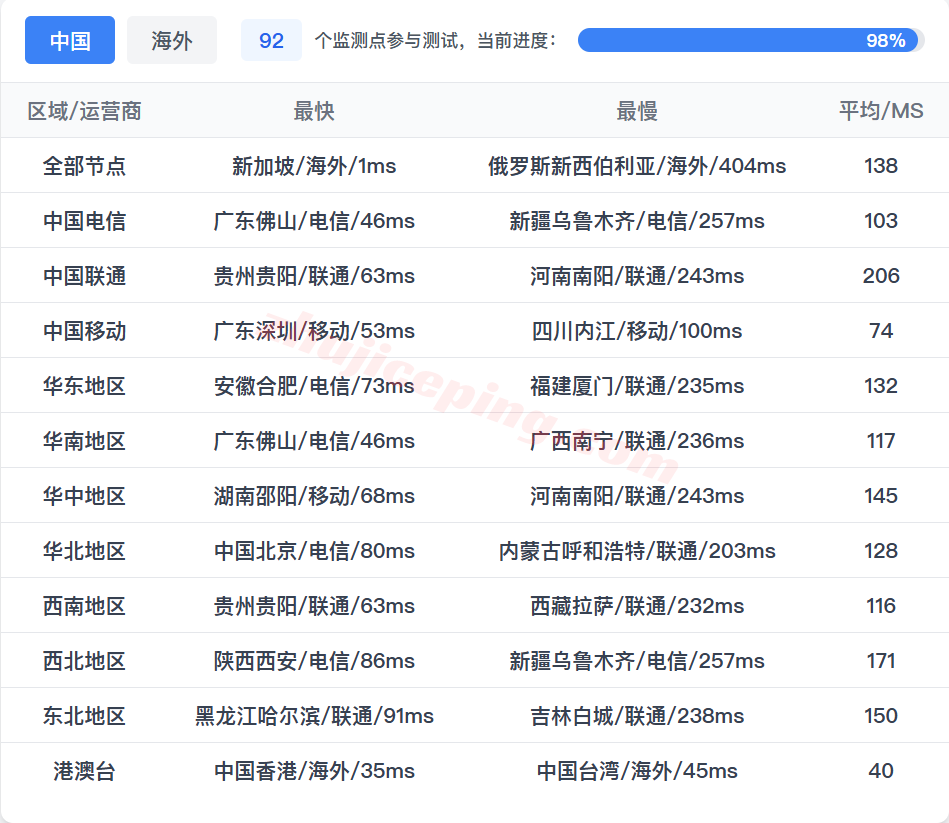Screen dimensions: 949x823
Task: Click average value 117 for 华南地区
Action: (881, 441)
